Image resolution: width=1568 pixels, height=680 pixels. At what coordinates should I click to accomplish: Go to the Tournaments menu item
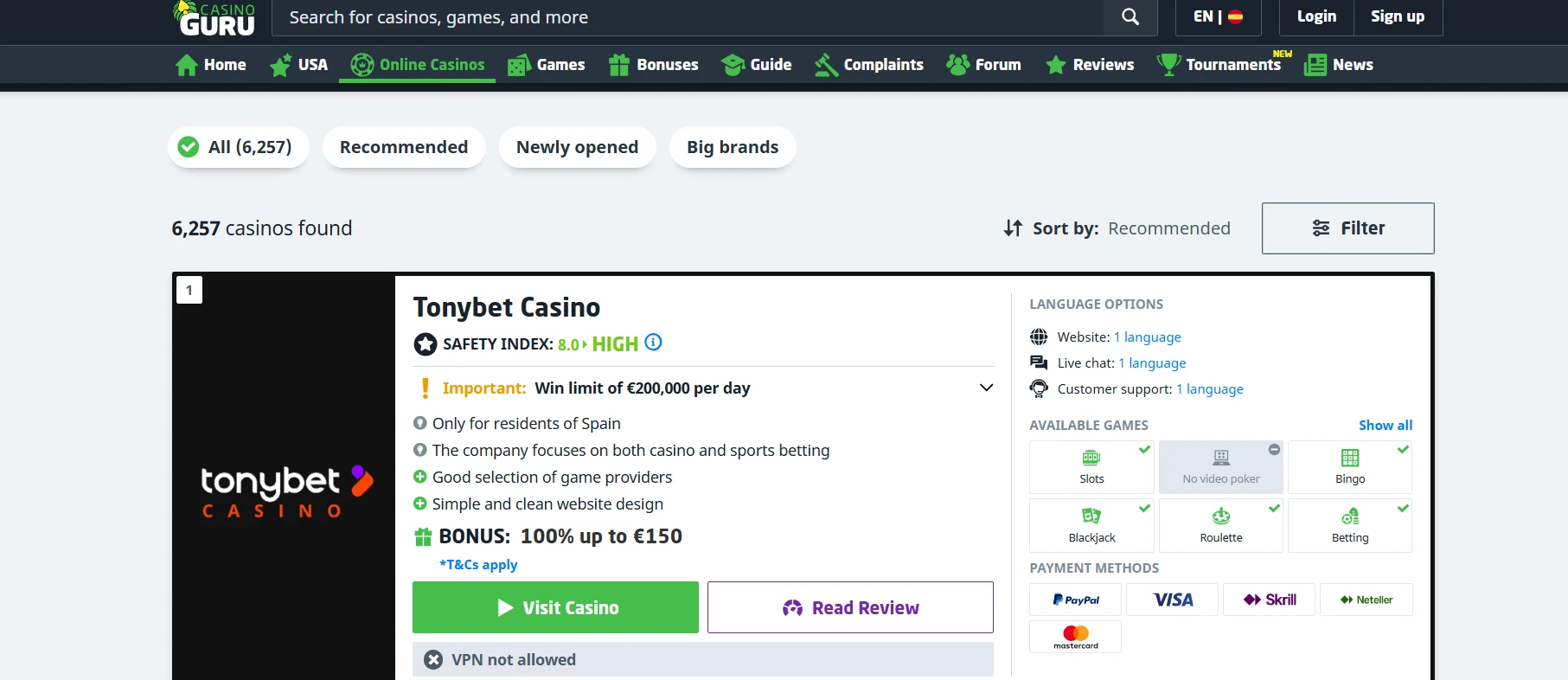coord(1221,65)
